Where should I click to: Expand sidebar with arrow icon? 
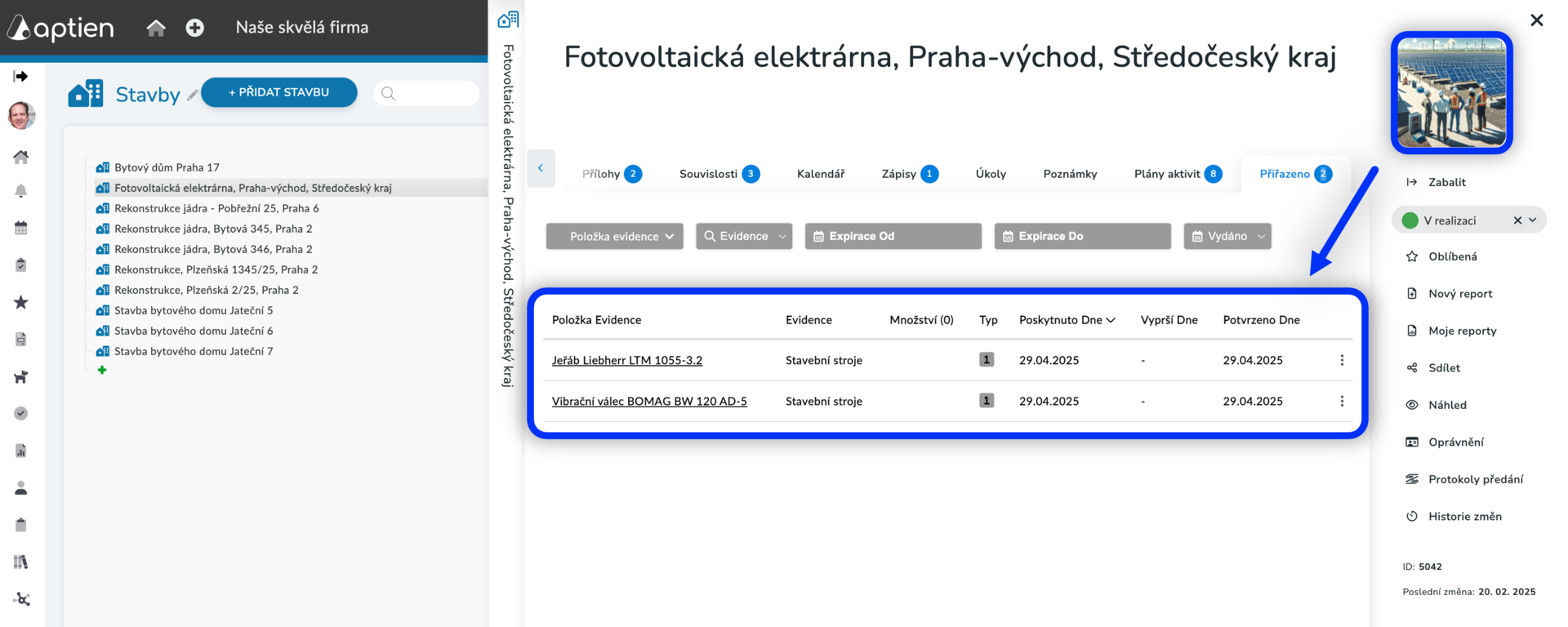(21, 76)
